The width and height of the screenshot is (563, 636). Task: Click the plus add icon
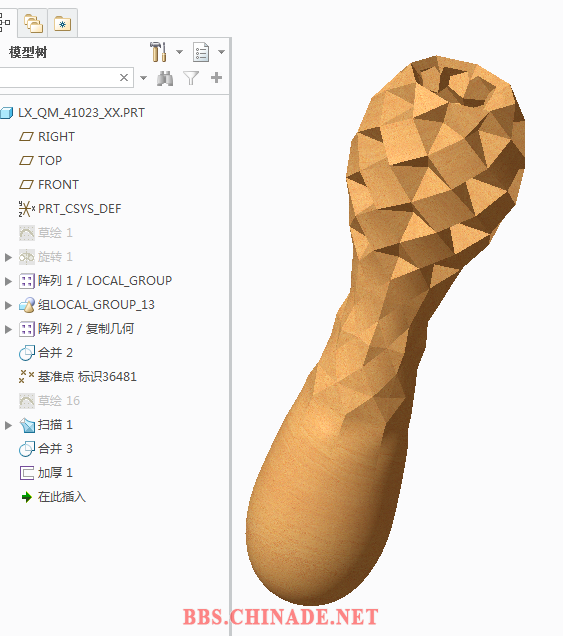[x=217, y=77]
